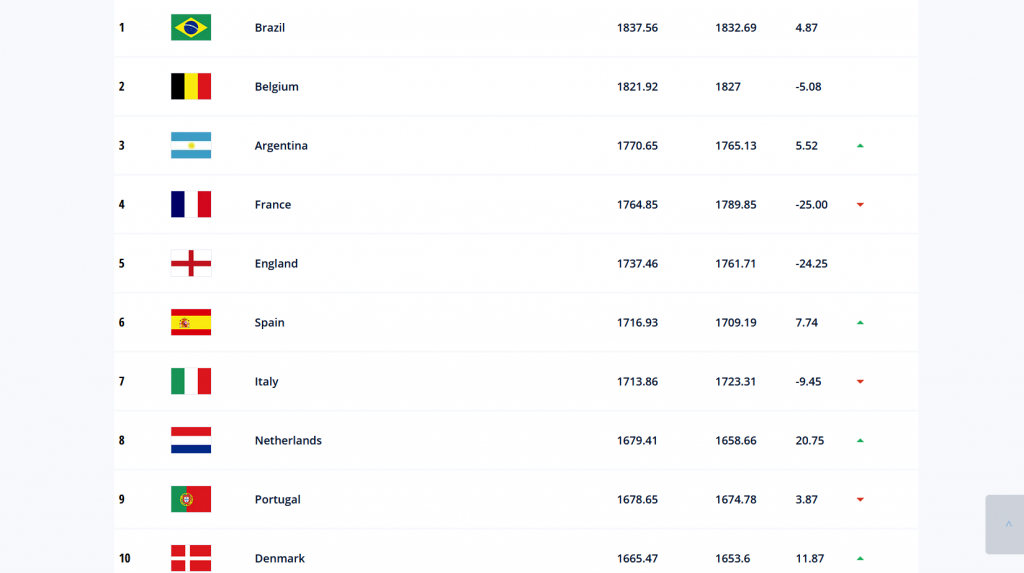1024x573 pixels.
Task: Click Spain's green rank-up arrow
Action: (860, 323)
